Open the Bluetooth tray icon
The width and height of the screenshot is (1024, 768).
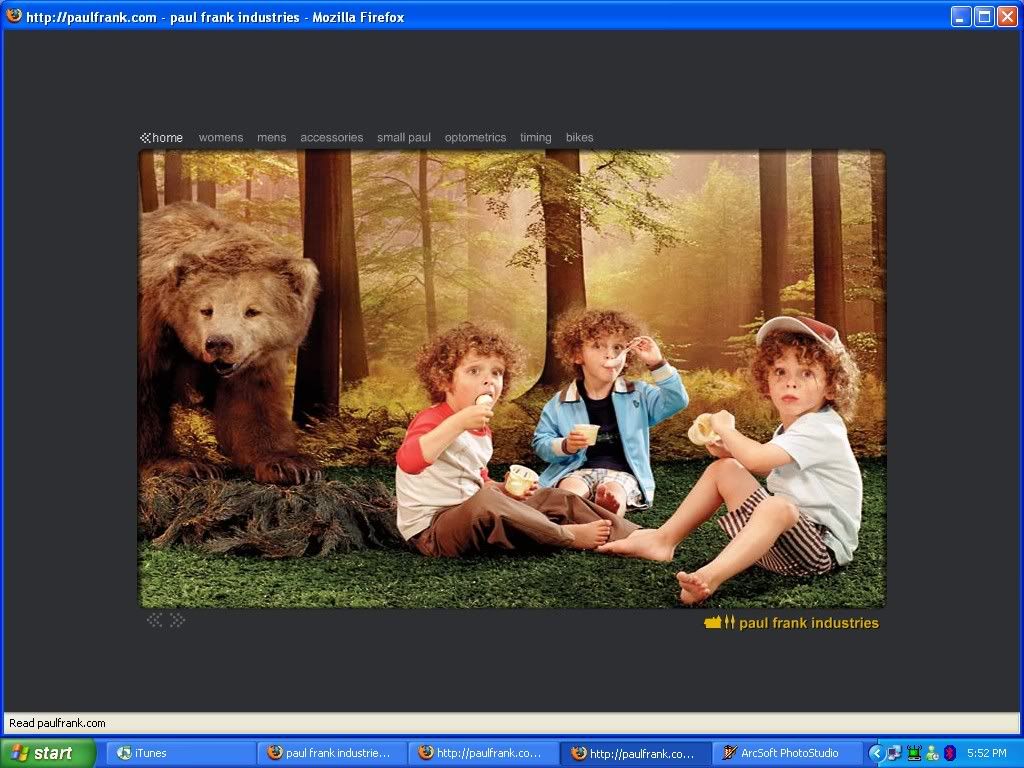click(950, 753)
